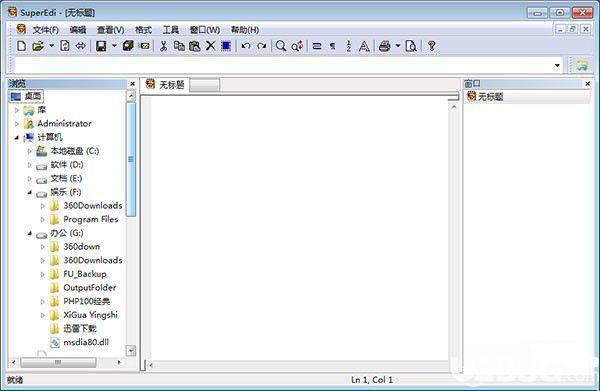Image resolution: width=600 pixels, height=391 pixels.
Task: Click the Save floppy disk icon
Action: coord(101,46)
